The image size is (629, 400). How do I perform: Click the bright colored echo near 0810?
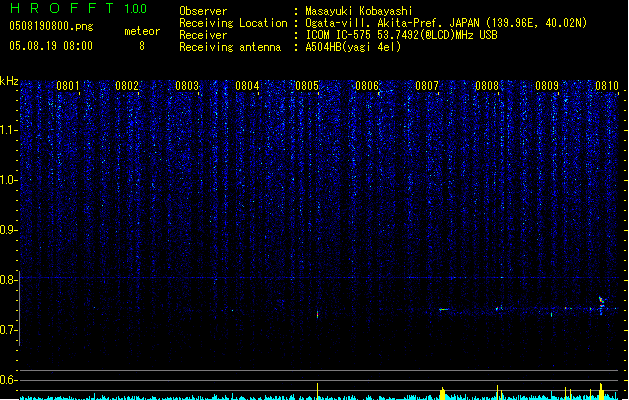(601, 304)
